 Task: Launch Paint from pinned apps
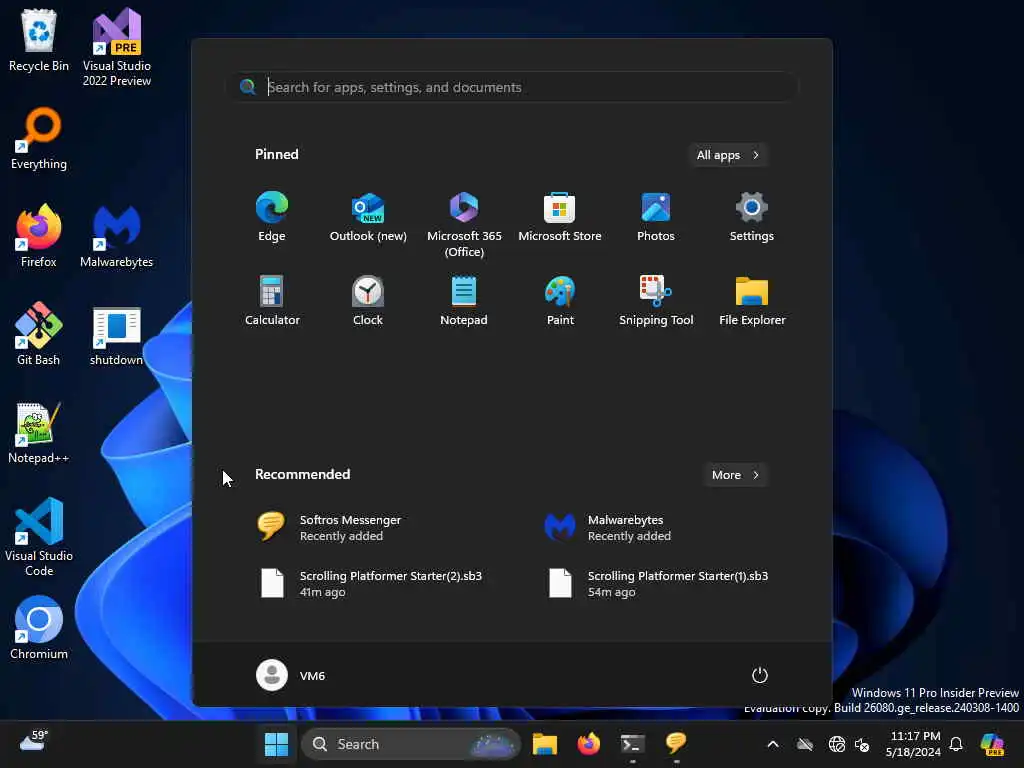560,300
